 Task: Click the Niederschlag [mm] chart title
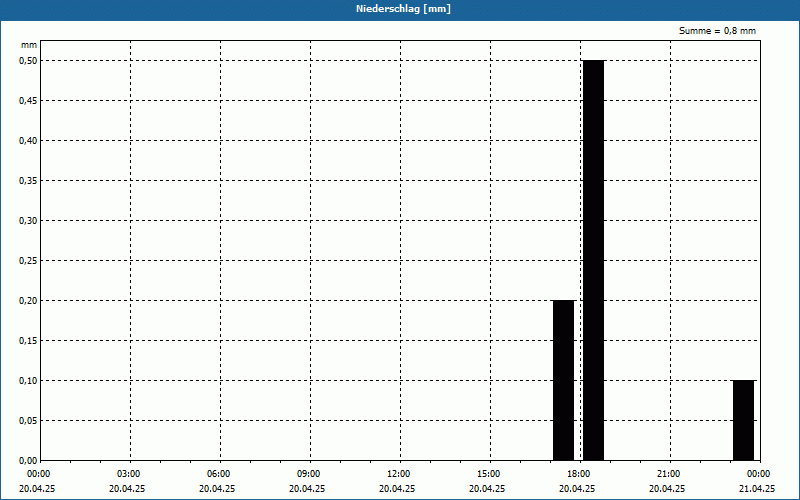click(403, 9)
